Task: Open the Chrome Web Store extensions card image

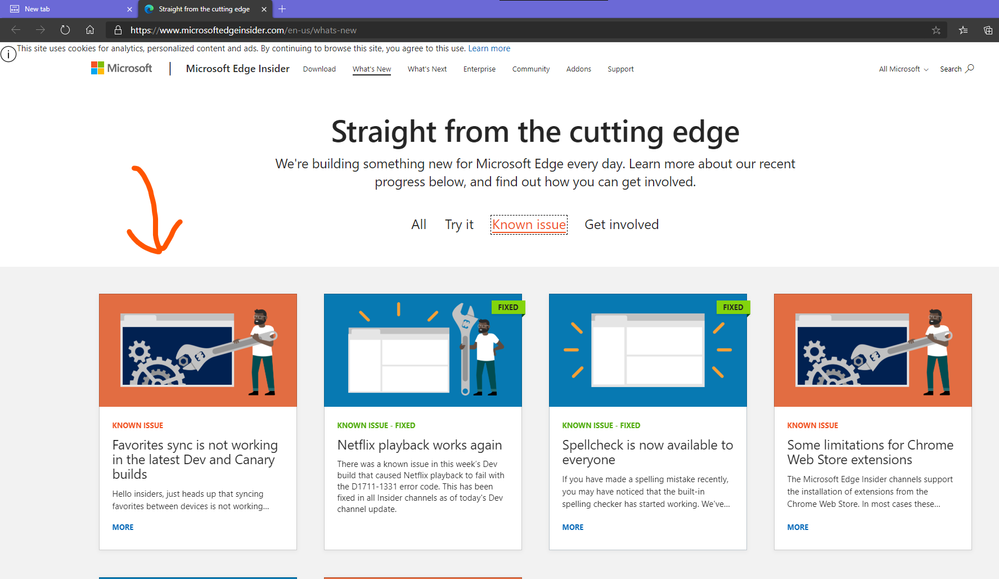Action: pyautogui.click(x=873, y=350)
